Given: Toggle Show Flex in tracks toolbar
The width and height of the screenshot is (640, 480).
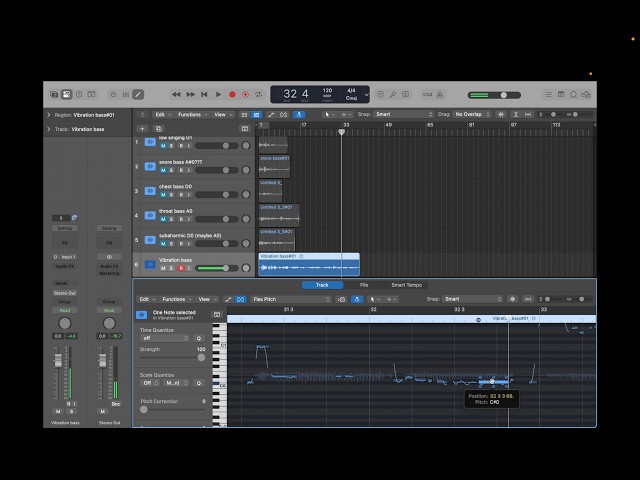Looking at the screenshot, I should click(x=284, y=115).
